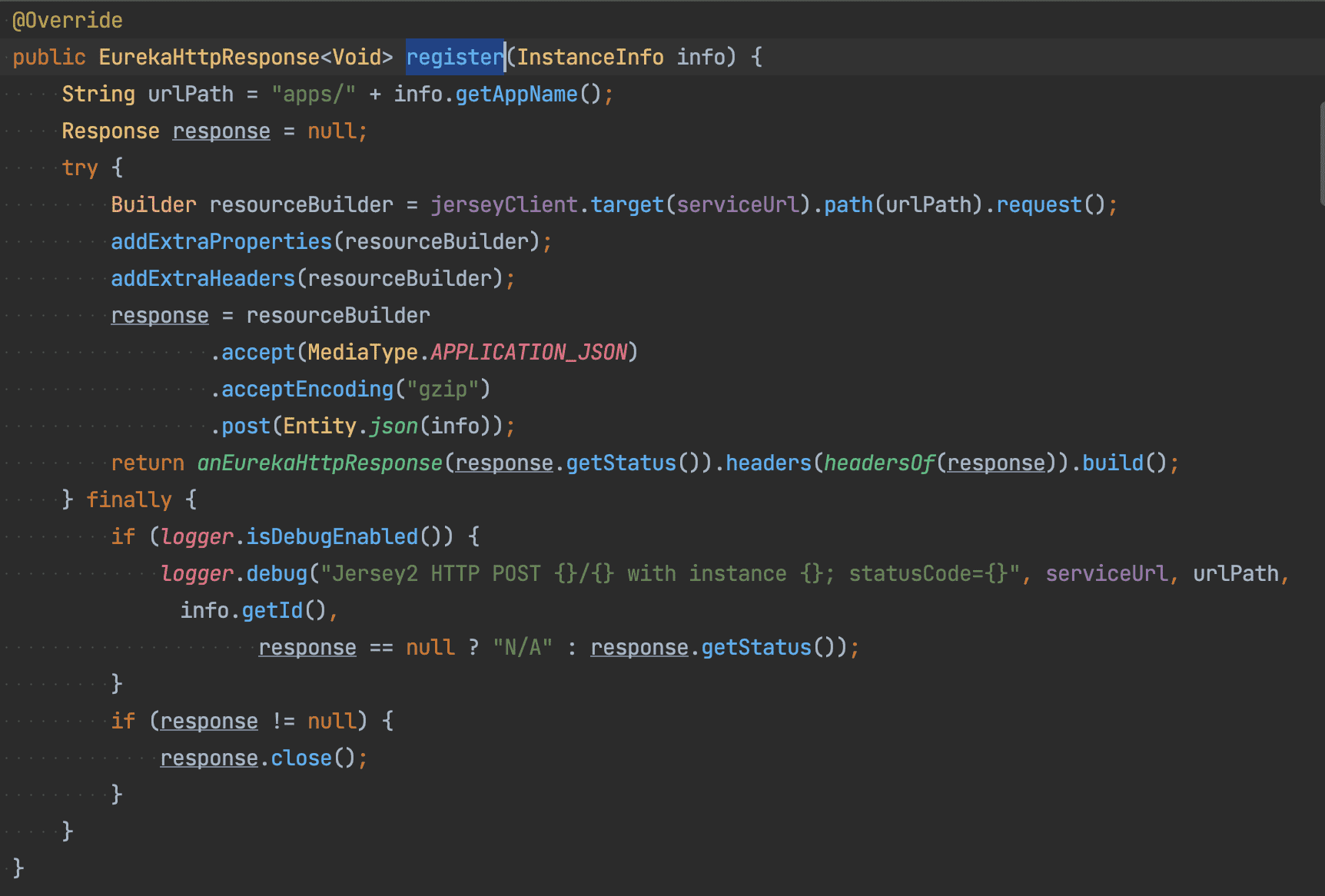Click the build() method call

point(1125,463)
